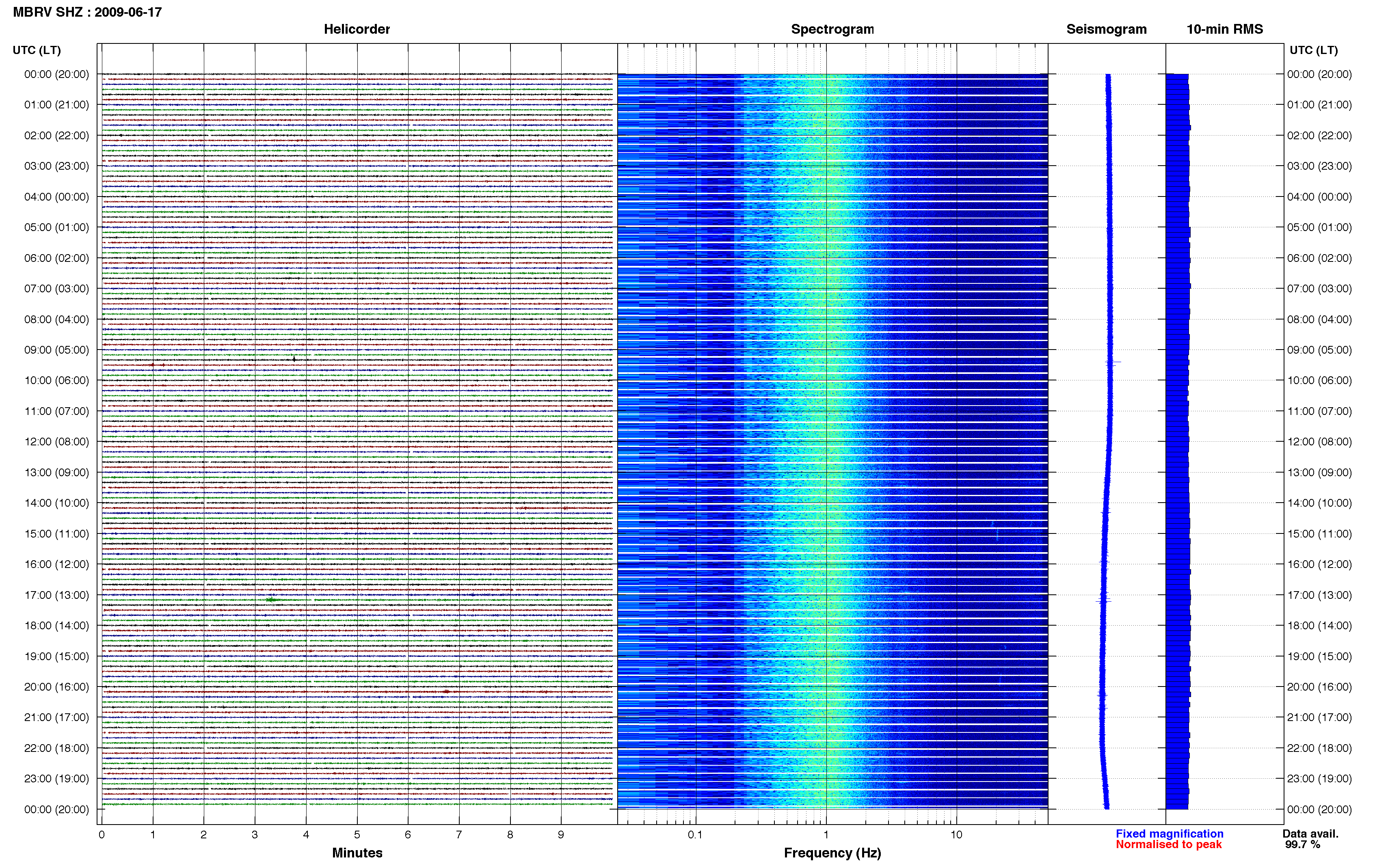Click left axis label 11:00 (07:00)

point(57,411)
